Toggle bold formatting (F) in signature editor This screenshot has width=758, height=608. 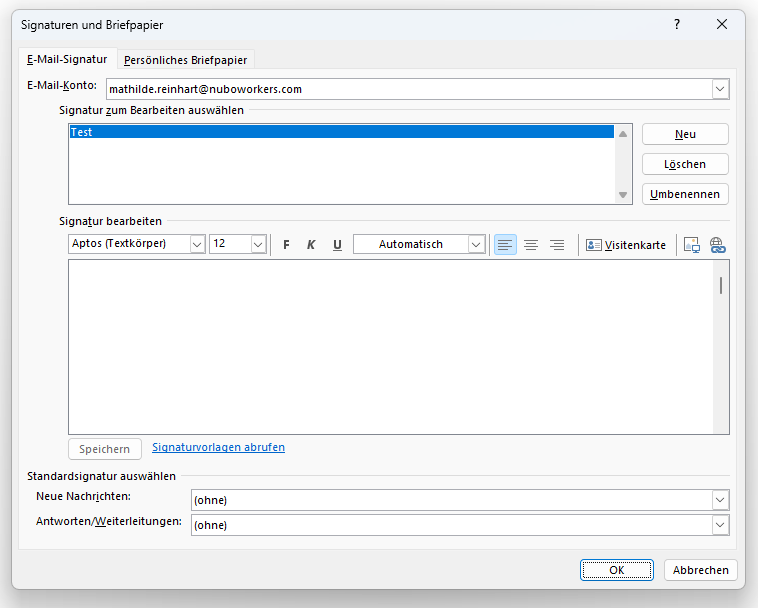[286, 245]
